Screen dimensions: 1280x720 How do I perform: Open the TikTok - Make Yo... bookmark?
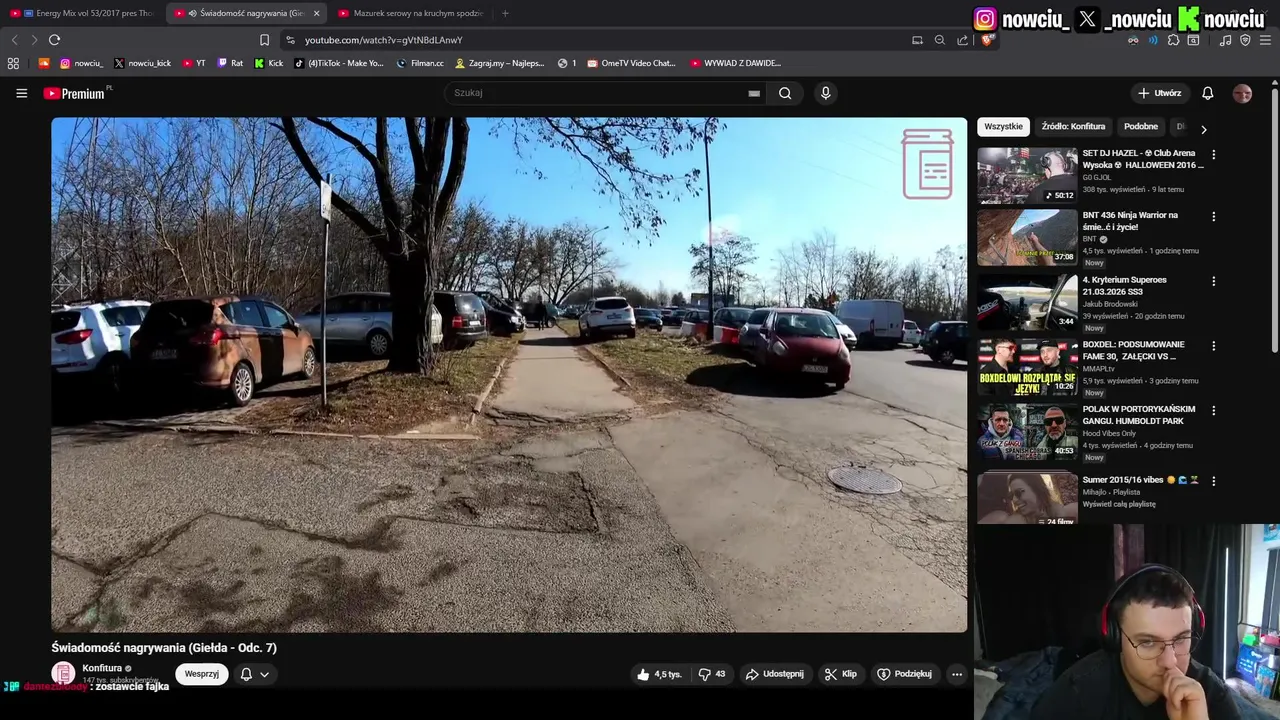[x=339, y=63]
